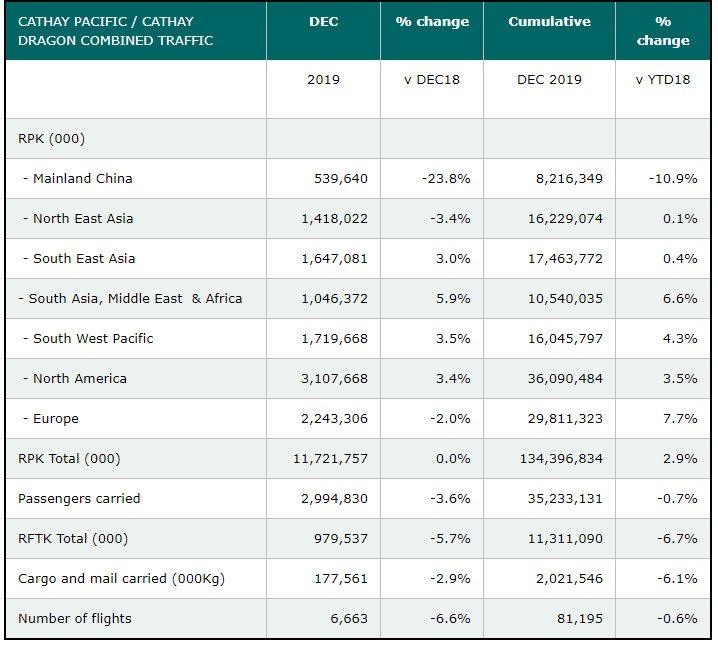The image size is (718, 648).
Task: Click the Cumulative column header
Action: pos(549,22)
